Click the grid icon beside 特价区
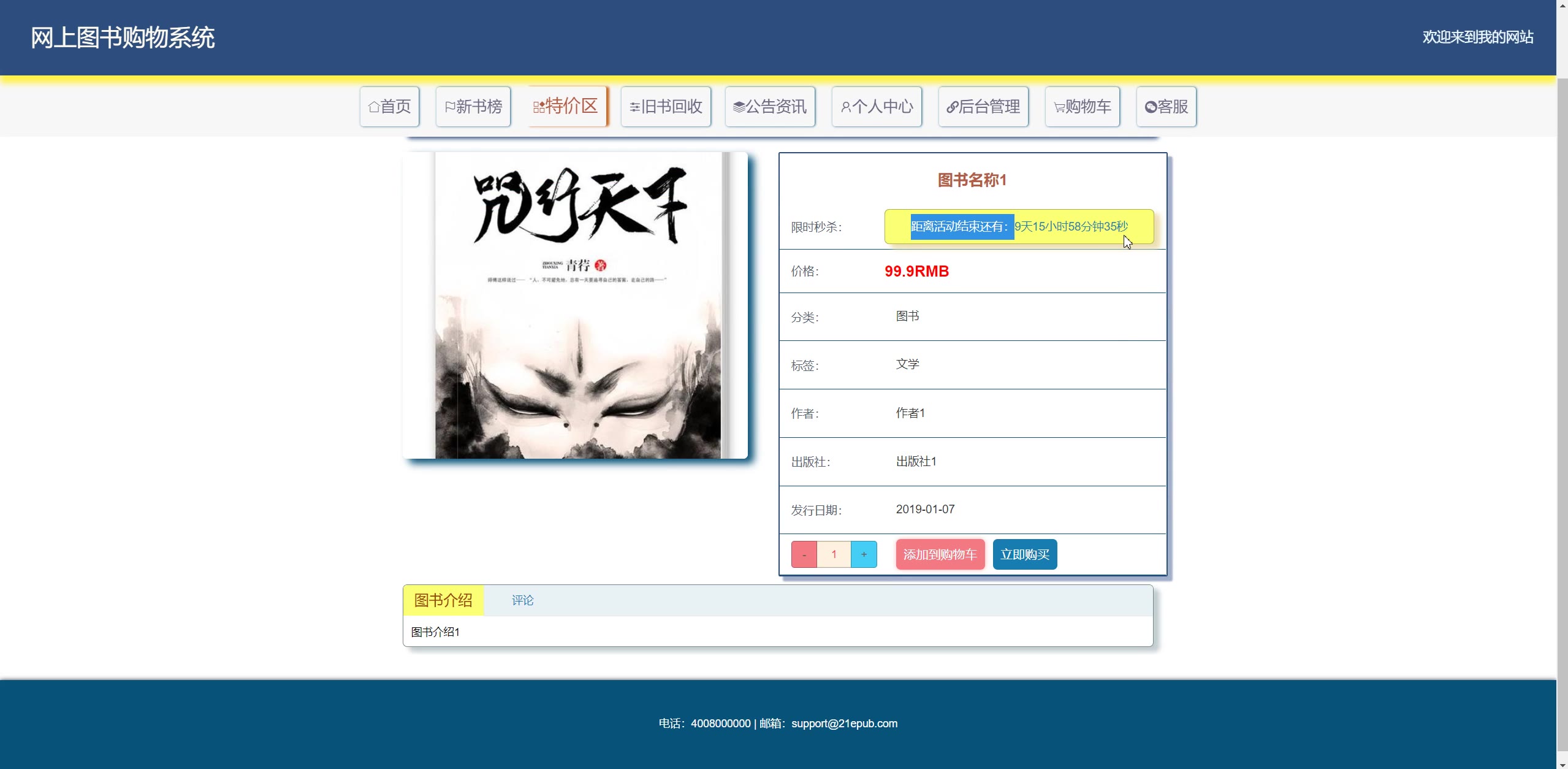The height and width of the screenshot is (769, 1568). click(539, 107)
